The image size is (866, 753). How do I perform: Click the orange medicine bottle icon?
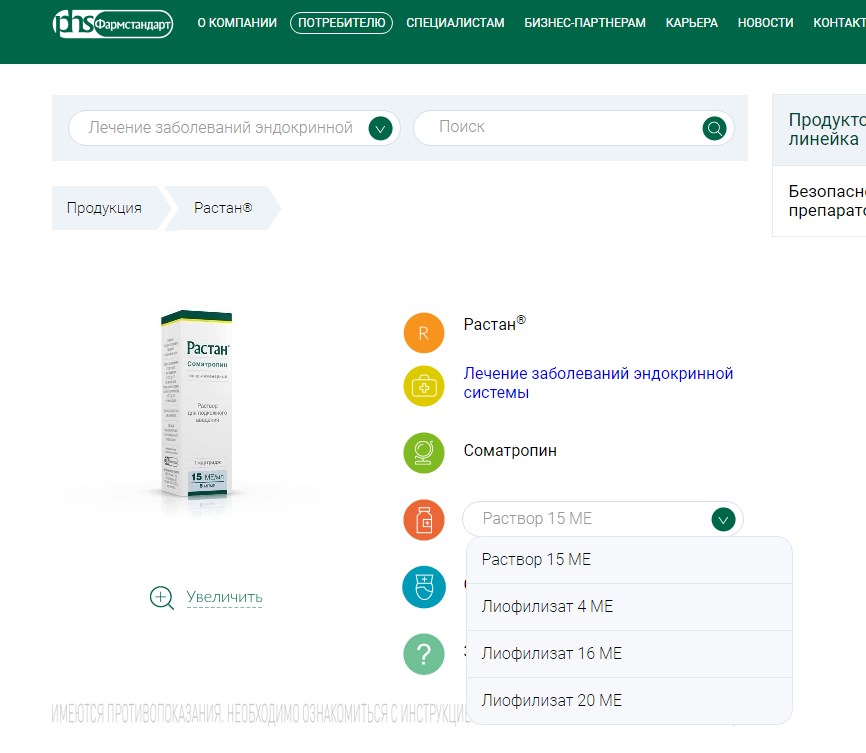click(x=424, y=519)
